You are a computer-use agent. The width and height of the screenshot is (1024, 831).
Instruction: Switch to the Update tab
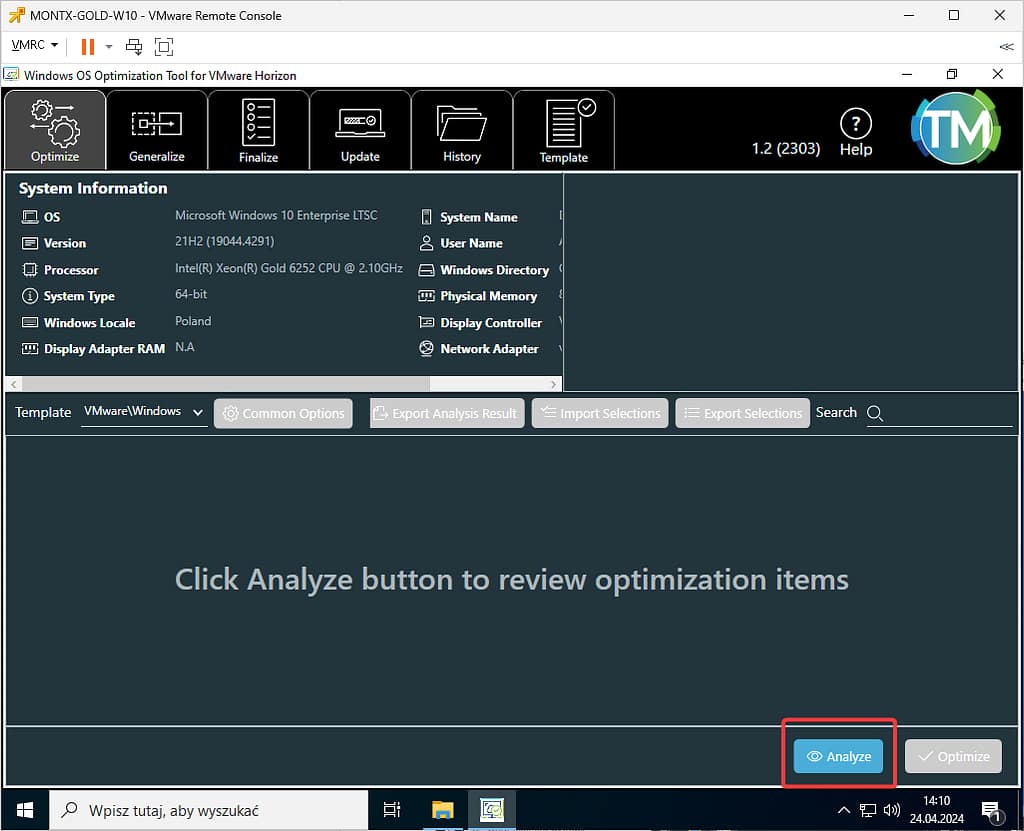coord(360,130)
